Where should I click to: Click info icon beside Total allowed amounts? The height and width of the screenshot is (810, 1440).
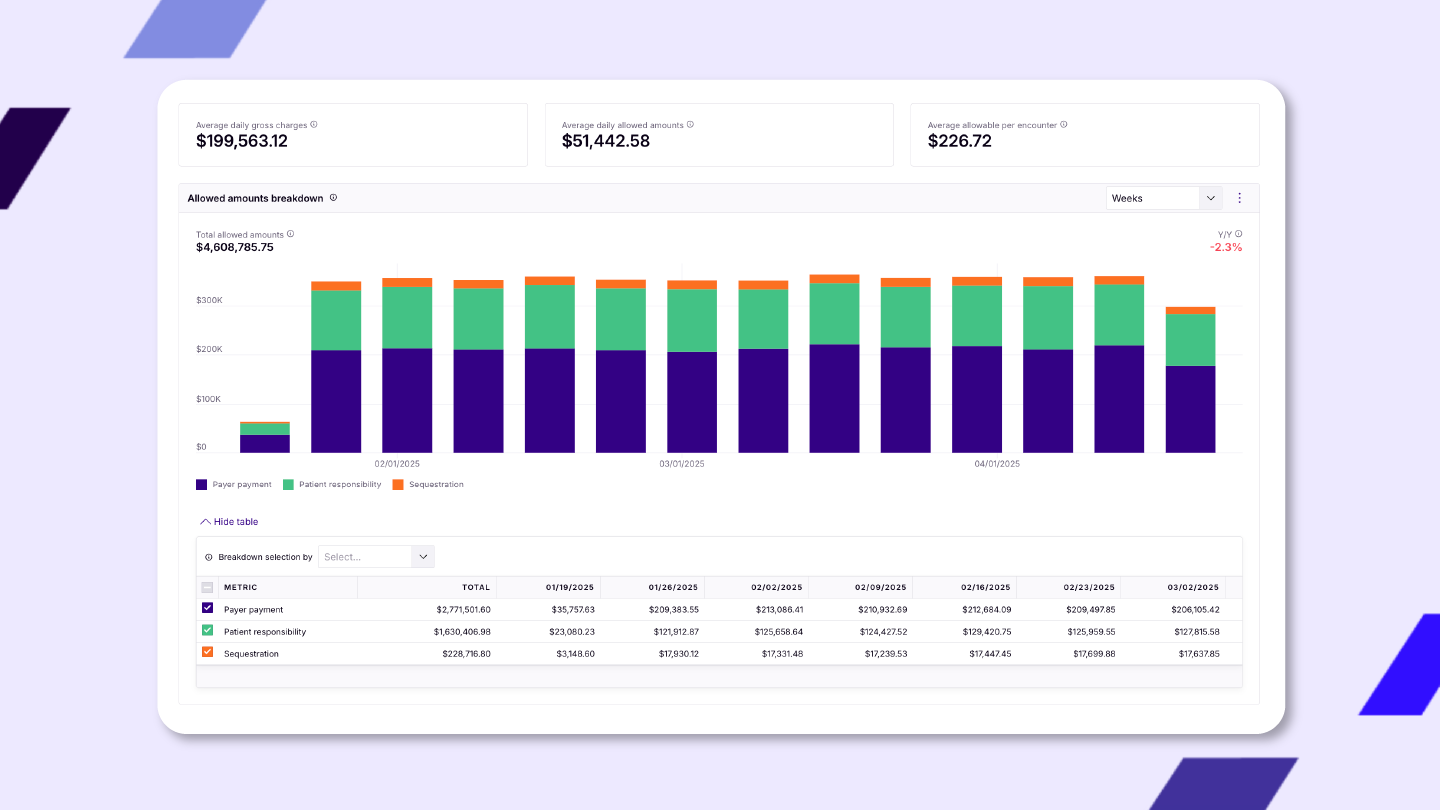(x=290, y=234)
